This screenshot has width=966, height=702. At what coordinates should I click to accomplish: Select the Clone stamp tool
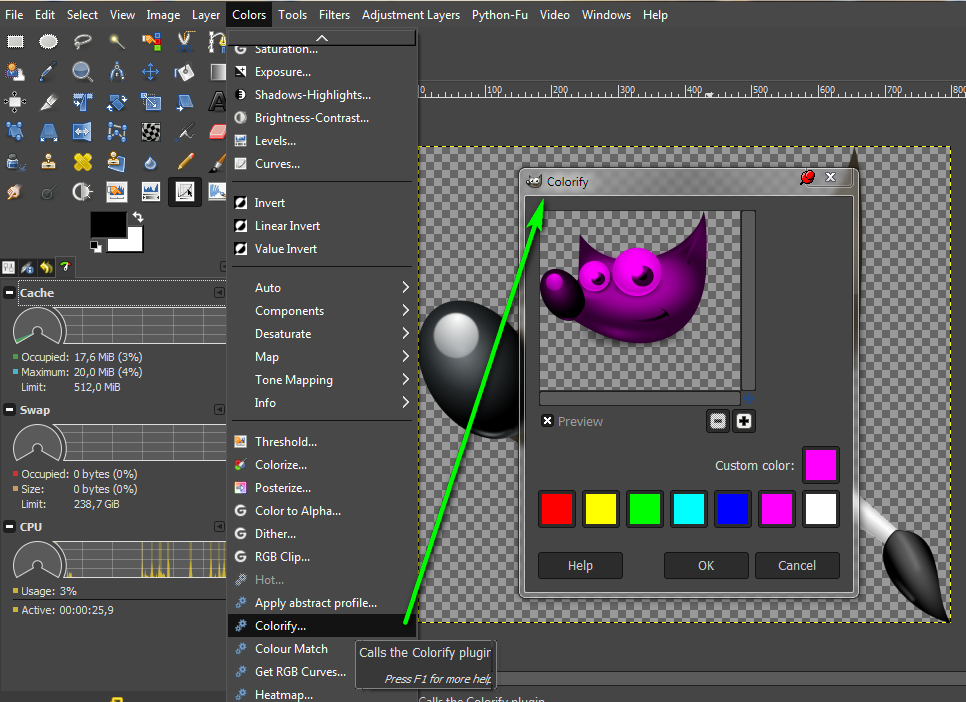(49, 161)
